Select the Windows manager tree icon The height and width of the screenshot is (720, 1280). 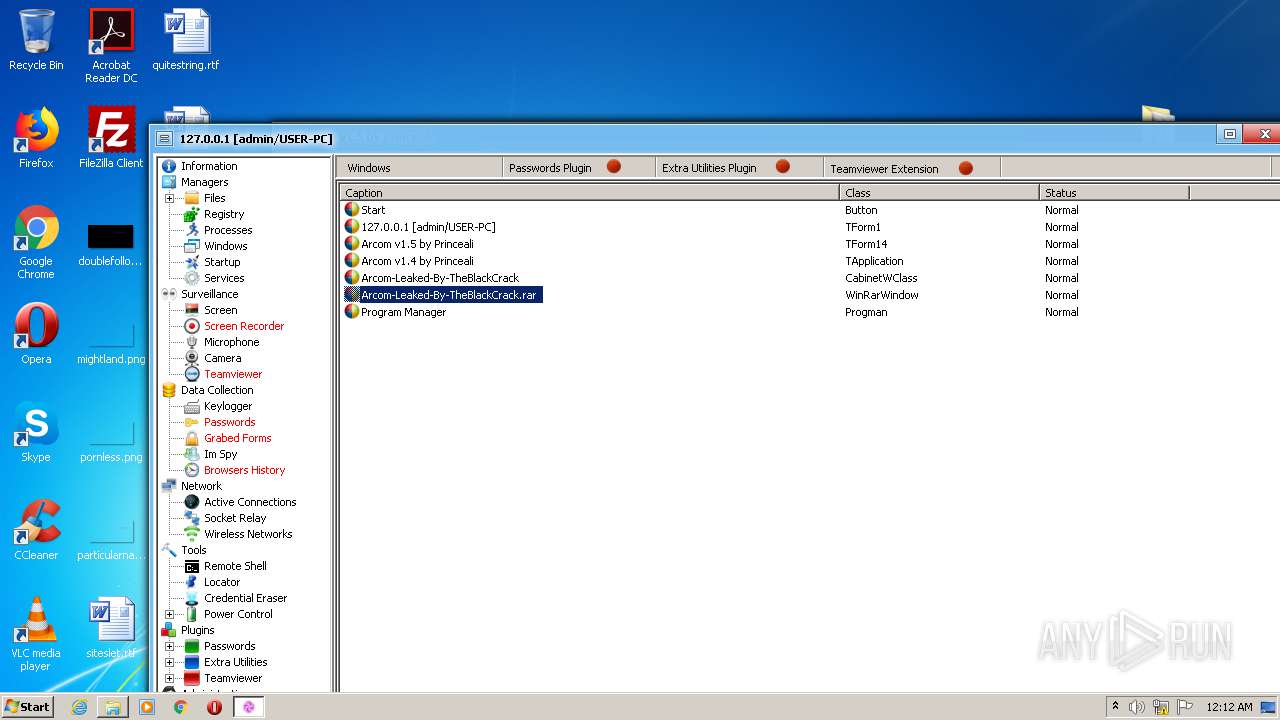192,246
